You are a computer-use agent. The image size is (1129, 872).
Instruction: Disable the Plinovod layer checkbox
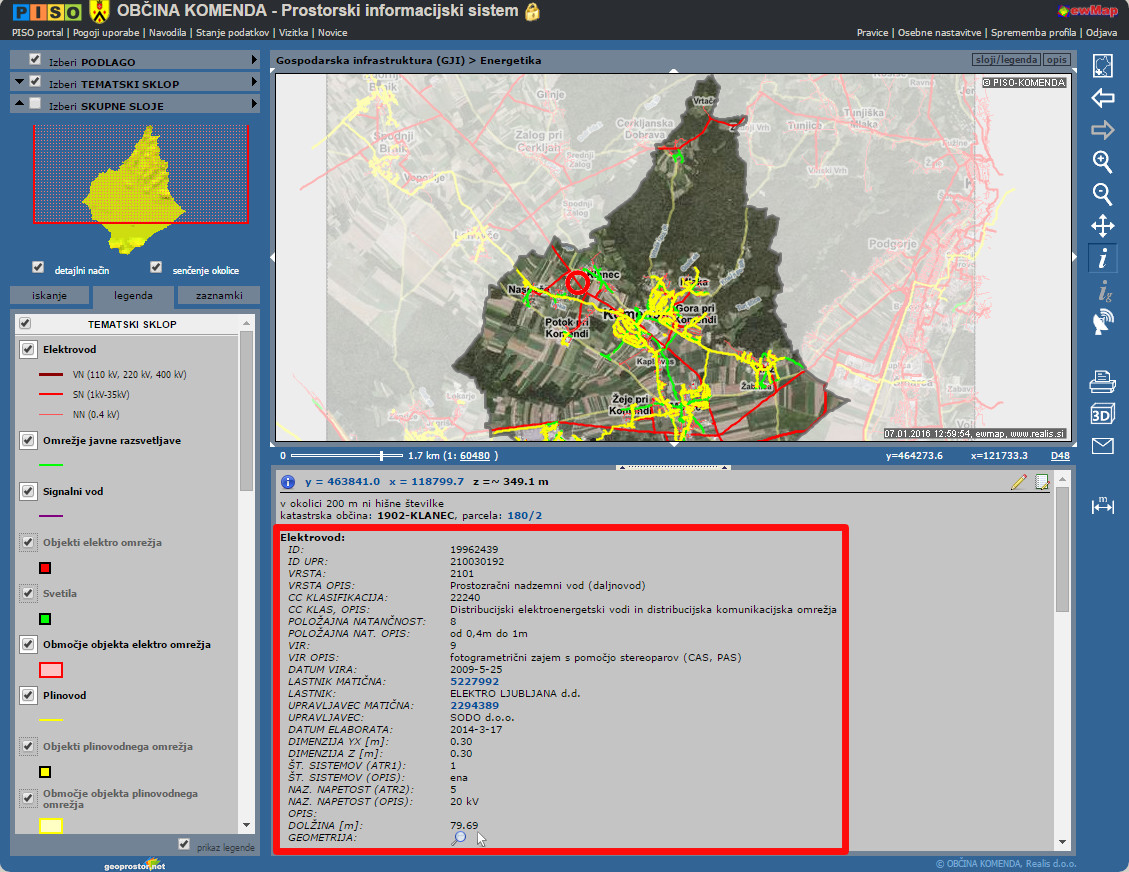point(28,695)
